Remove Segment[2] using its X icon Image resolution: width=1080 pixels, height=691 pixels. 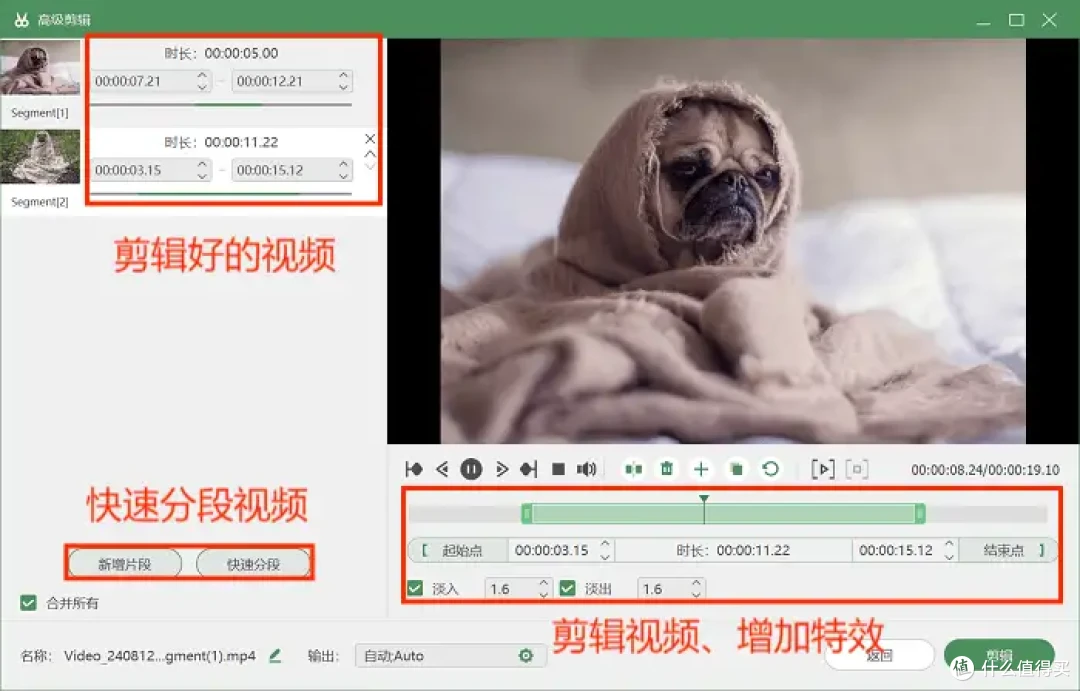(370, 138)
